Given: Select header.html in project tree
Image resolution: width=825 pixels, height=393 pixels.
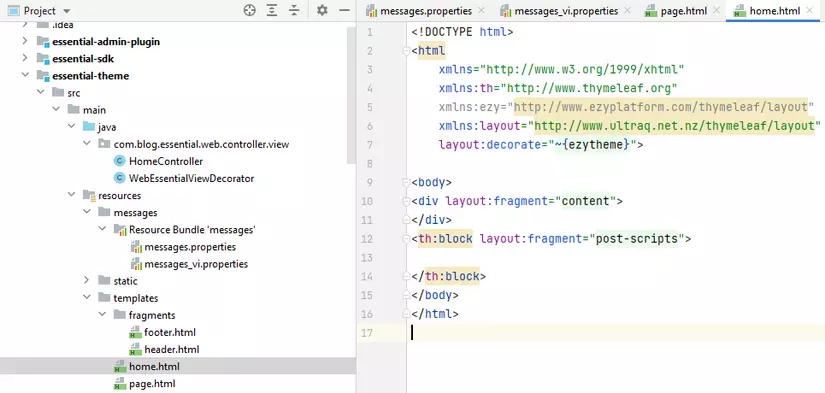Looking at the screenshot, I should tap(172, 349).
